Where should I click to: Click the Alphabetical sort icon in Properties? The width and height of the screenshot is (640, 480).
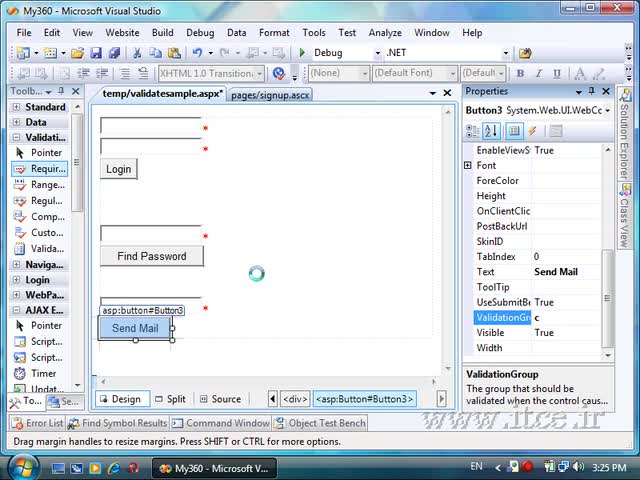[x=491, y=131]
